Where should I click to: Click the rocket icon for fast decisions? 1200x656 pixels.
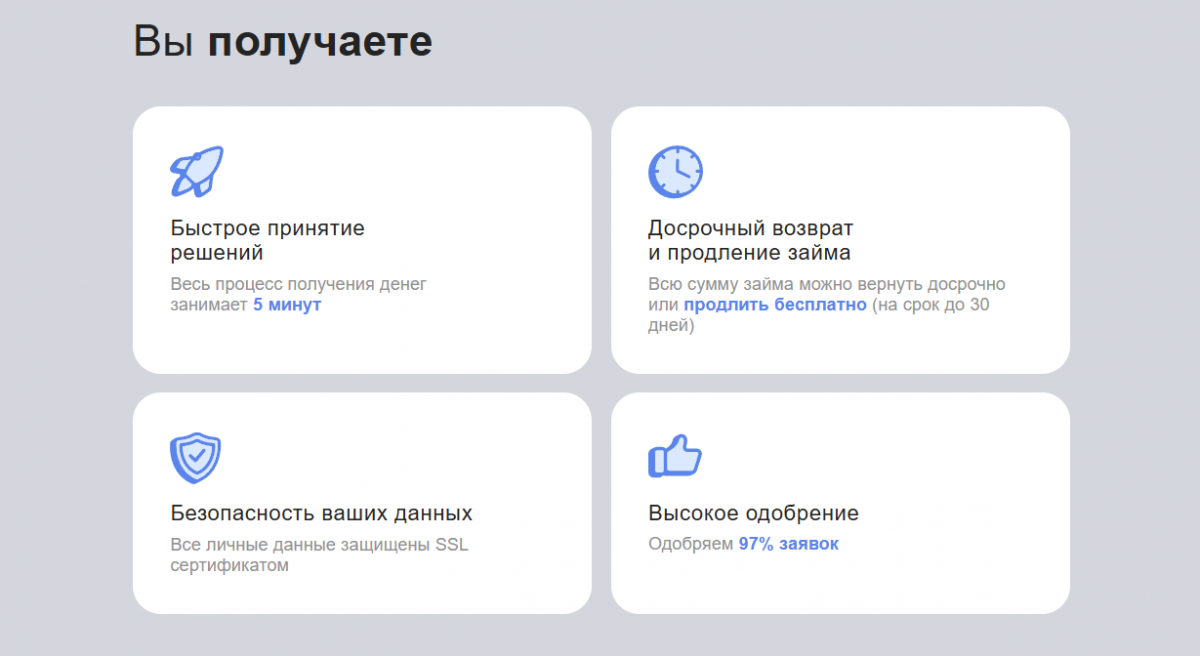[196, 172]
